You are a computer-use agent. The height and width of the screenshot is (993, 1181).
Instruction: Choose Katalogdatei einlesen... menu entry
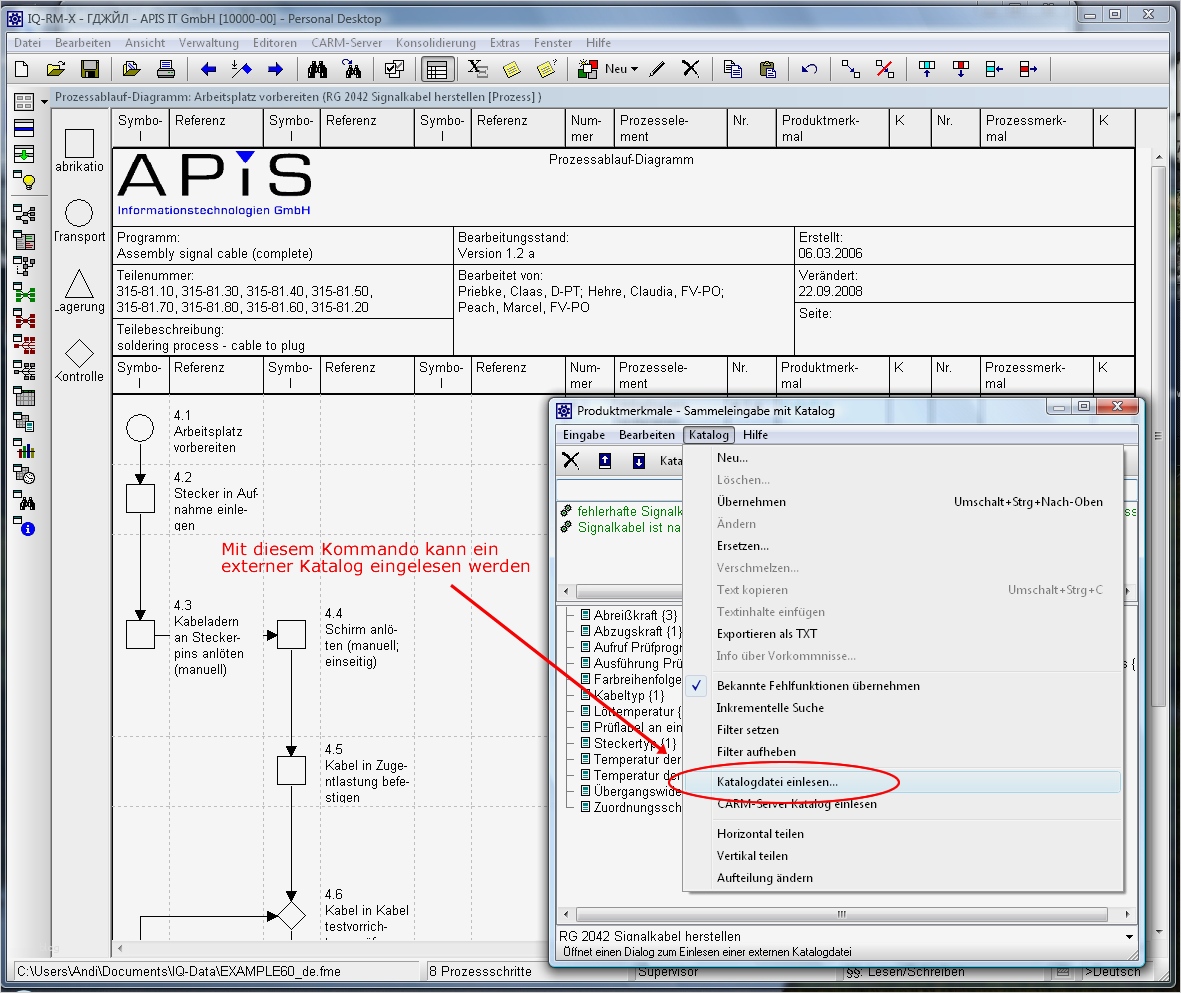click(x=777, y=782)
